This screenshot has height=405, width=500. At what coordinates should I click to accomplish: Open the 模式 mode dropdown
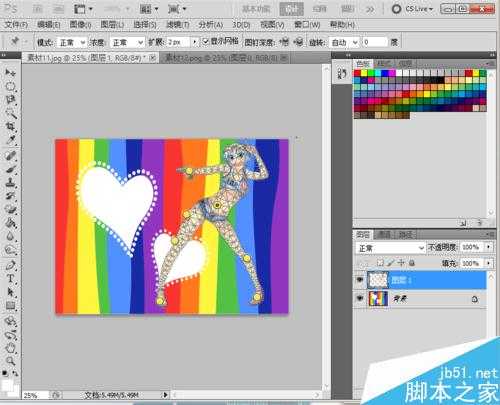click(71, 42)
